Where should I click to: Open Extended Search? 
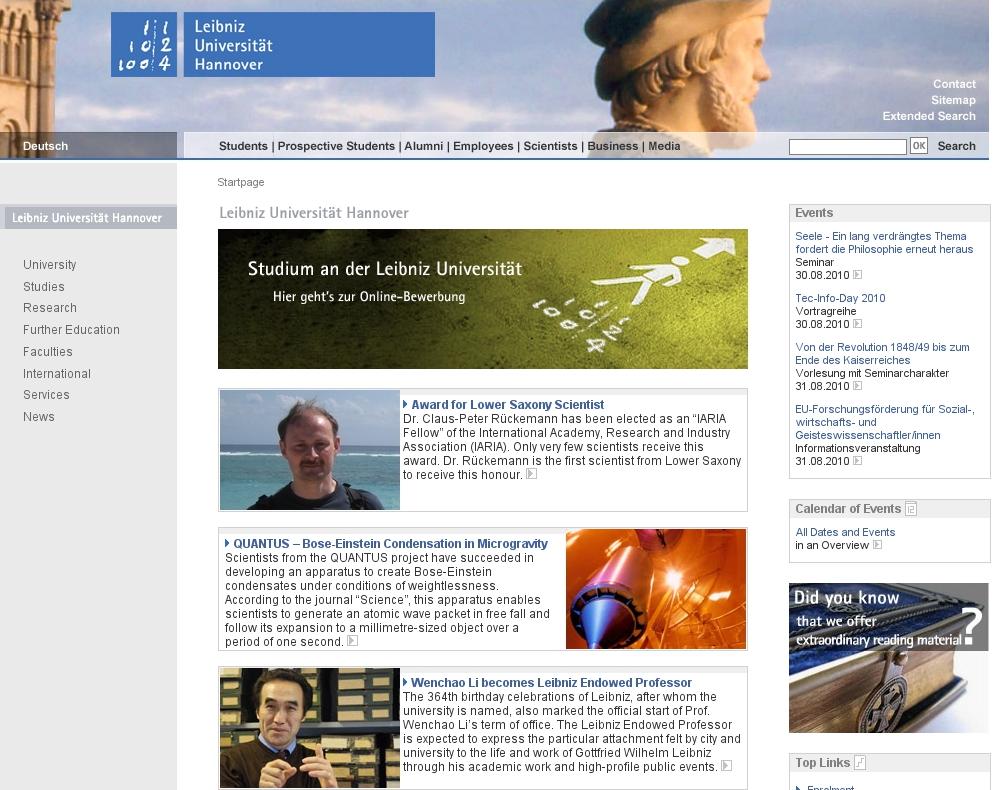point(929,116)
